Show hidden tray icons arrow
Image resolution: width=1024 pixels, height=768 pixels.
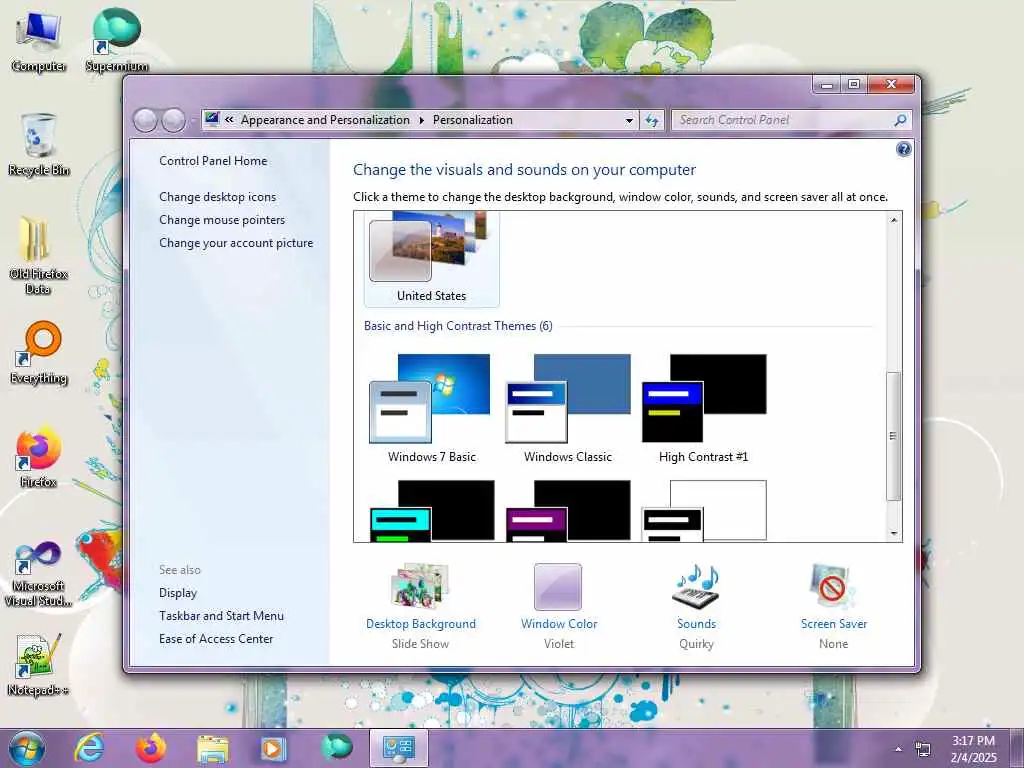pos(898,750)
